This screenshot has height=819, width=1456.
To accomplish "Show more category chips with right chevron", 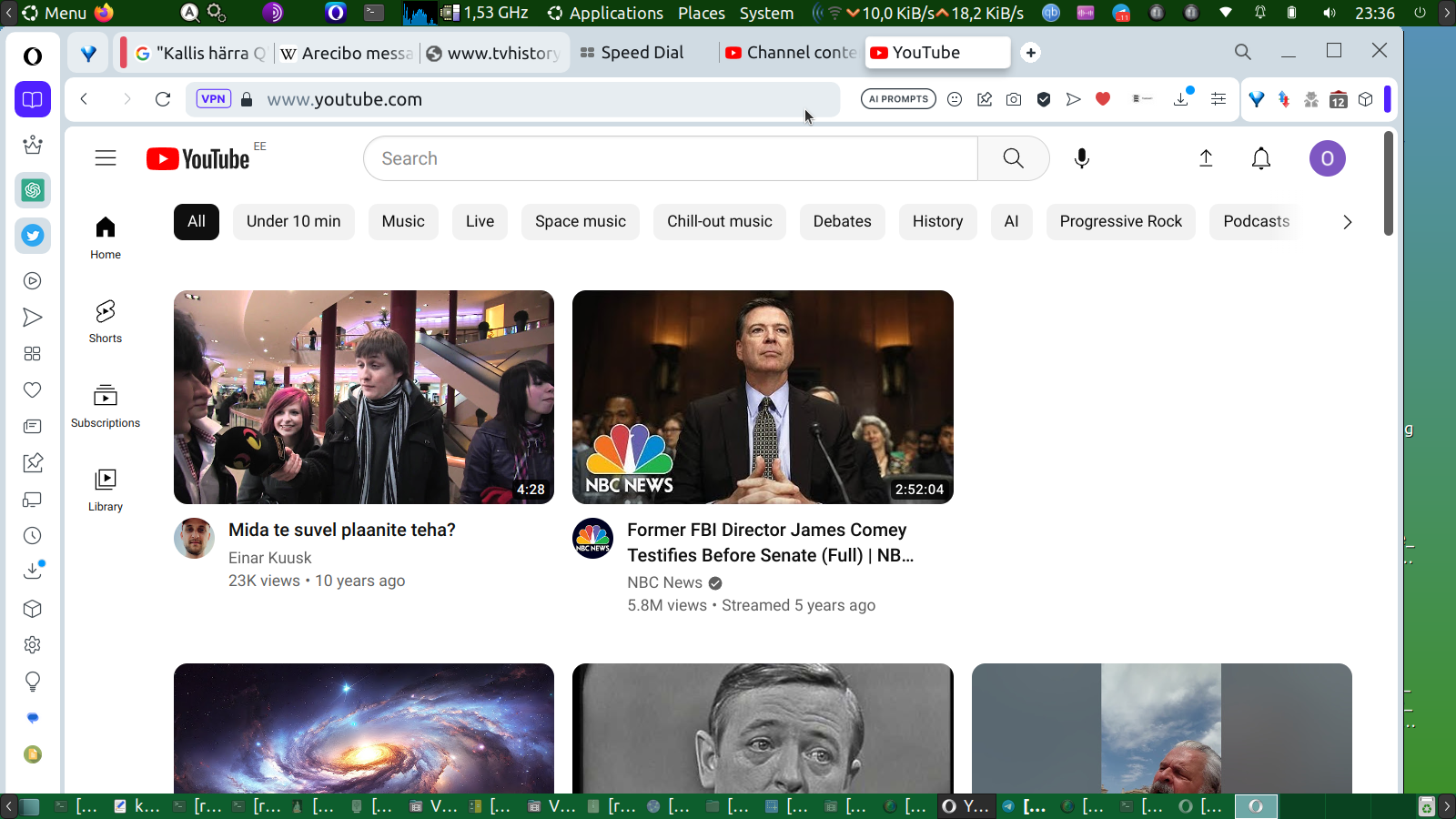I will point(1348,222).
